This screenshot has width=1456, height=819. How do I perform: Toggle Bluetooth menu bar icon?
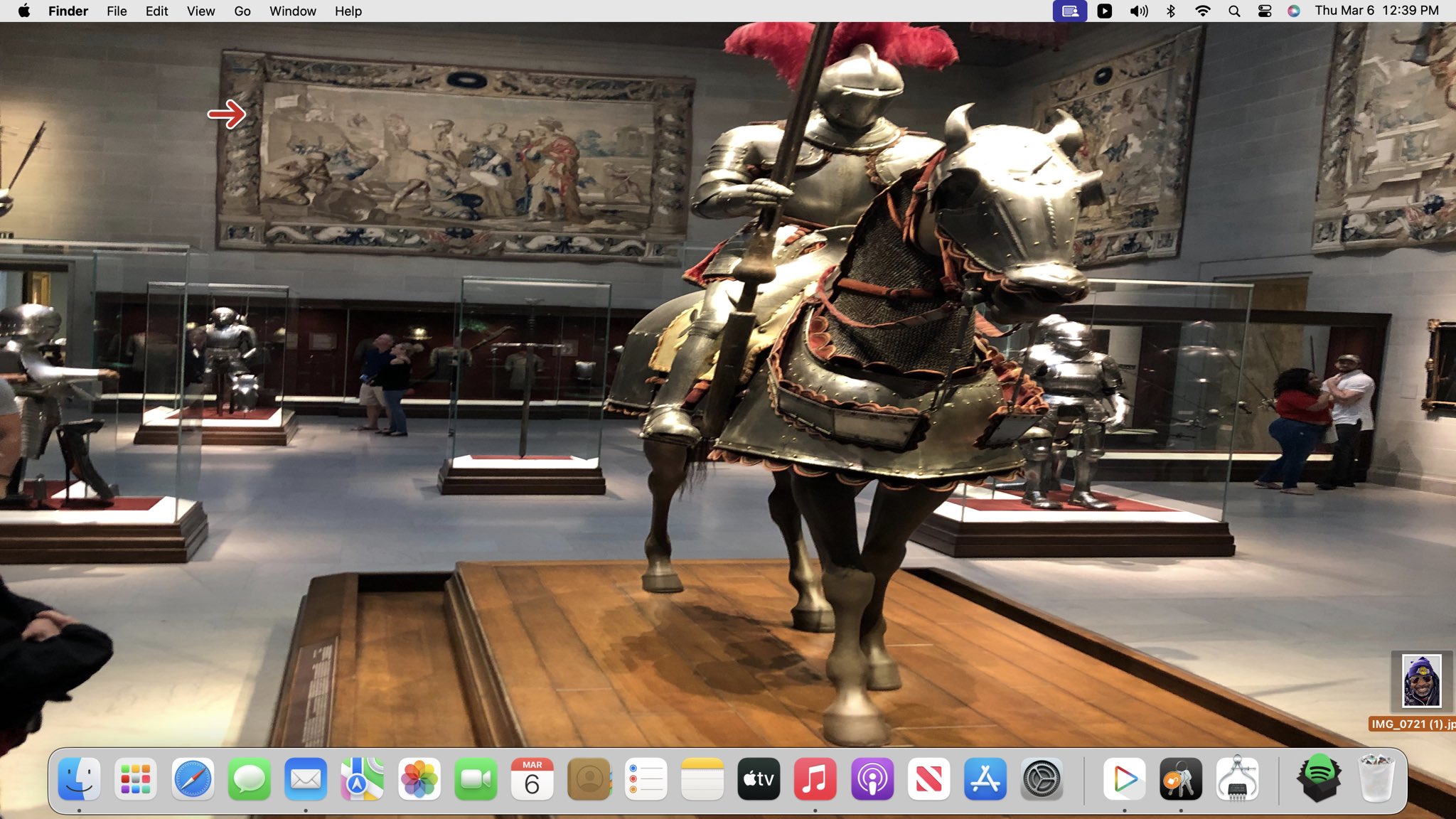coord(1171,11)
